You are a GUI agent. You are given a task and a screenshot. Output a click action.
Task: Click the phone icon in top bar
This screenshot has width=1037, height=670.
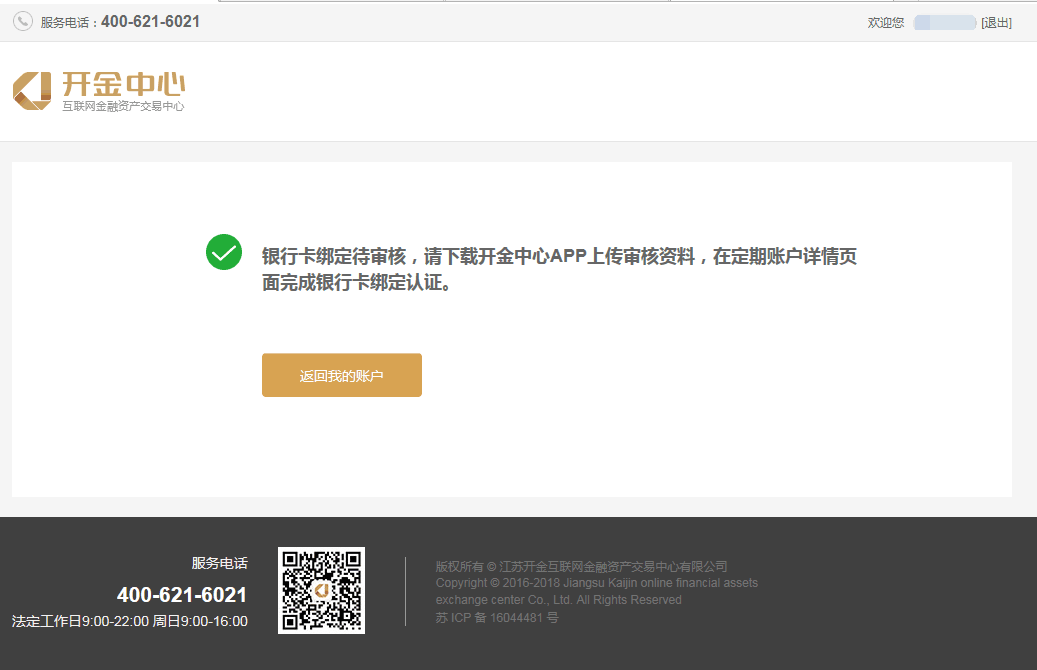click(23, 21)
